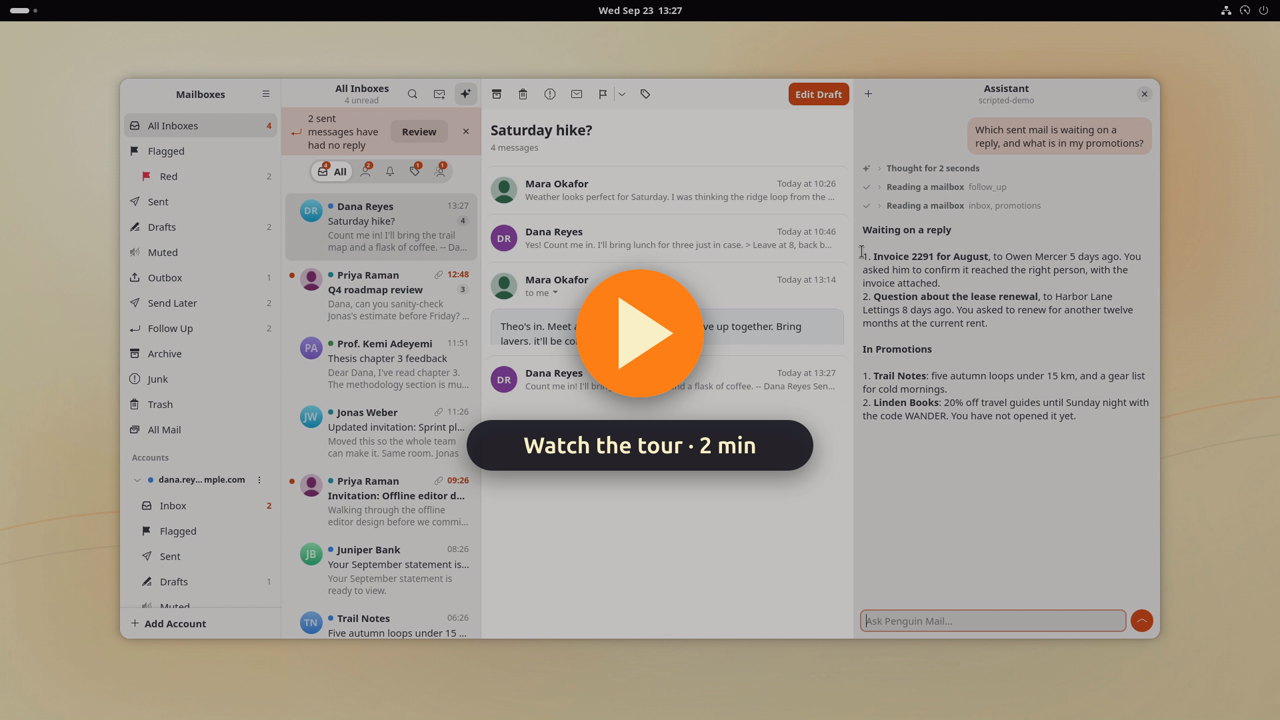Start a new Assistant chat with plus
Viewport: 1280px width, 720px height.
pyautogui.click(x=868, y=94)
